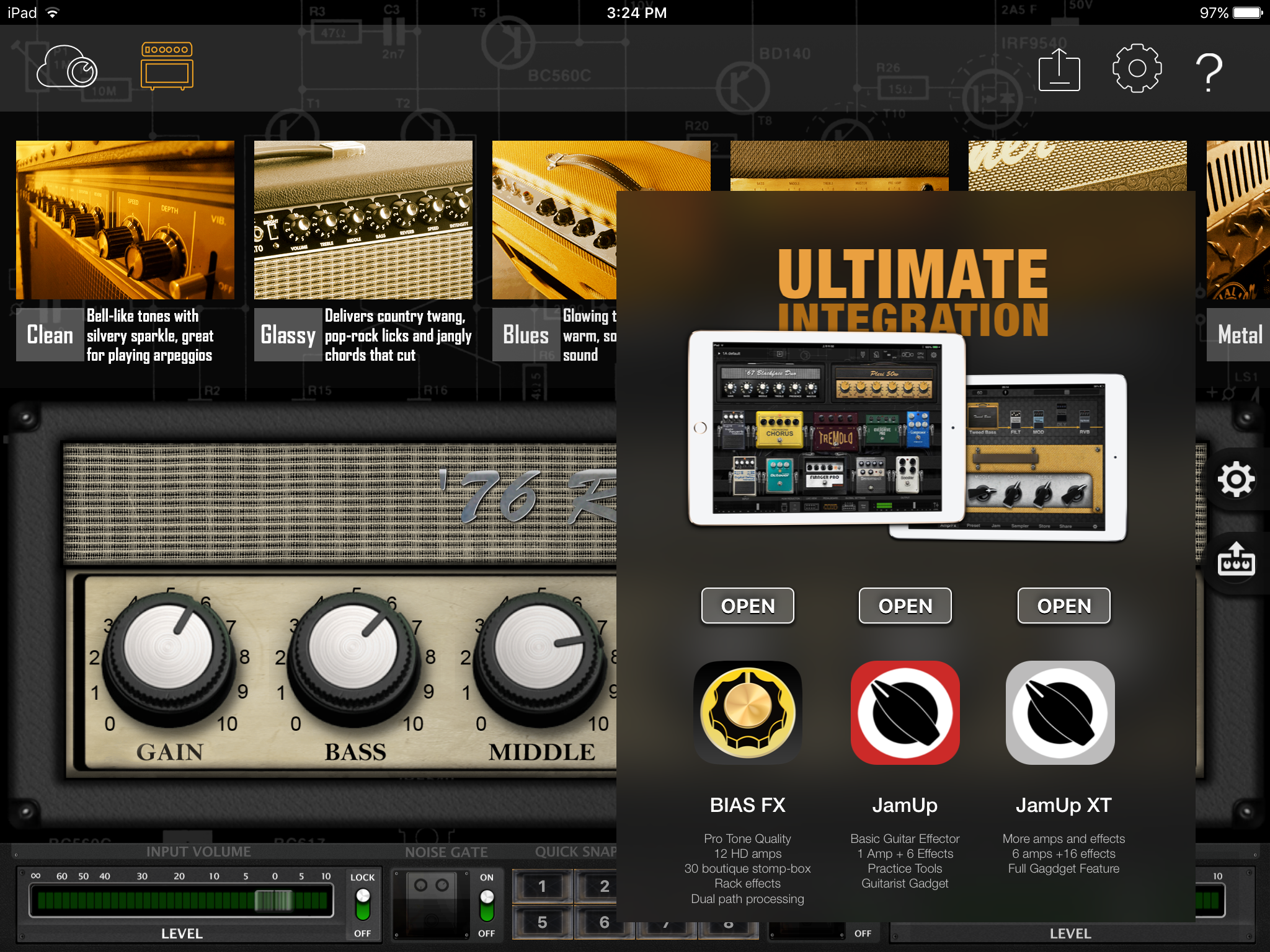
Task: Select quick snap slot 1
Action: click(542, 886)
